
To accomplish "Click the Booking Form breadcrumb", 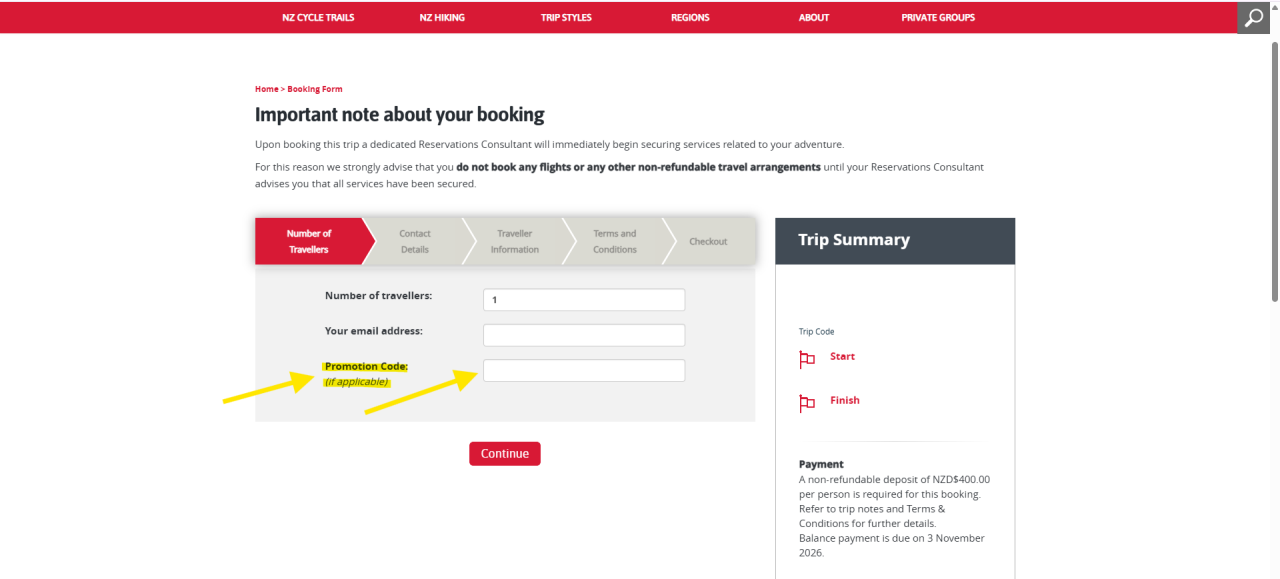I will pos(315,89).
